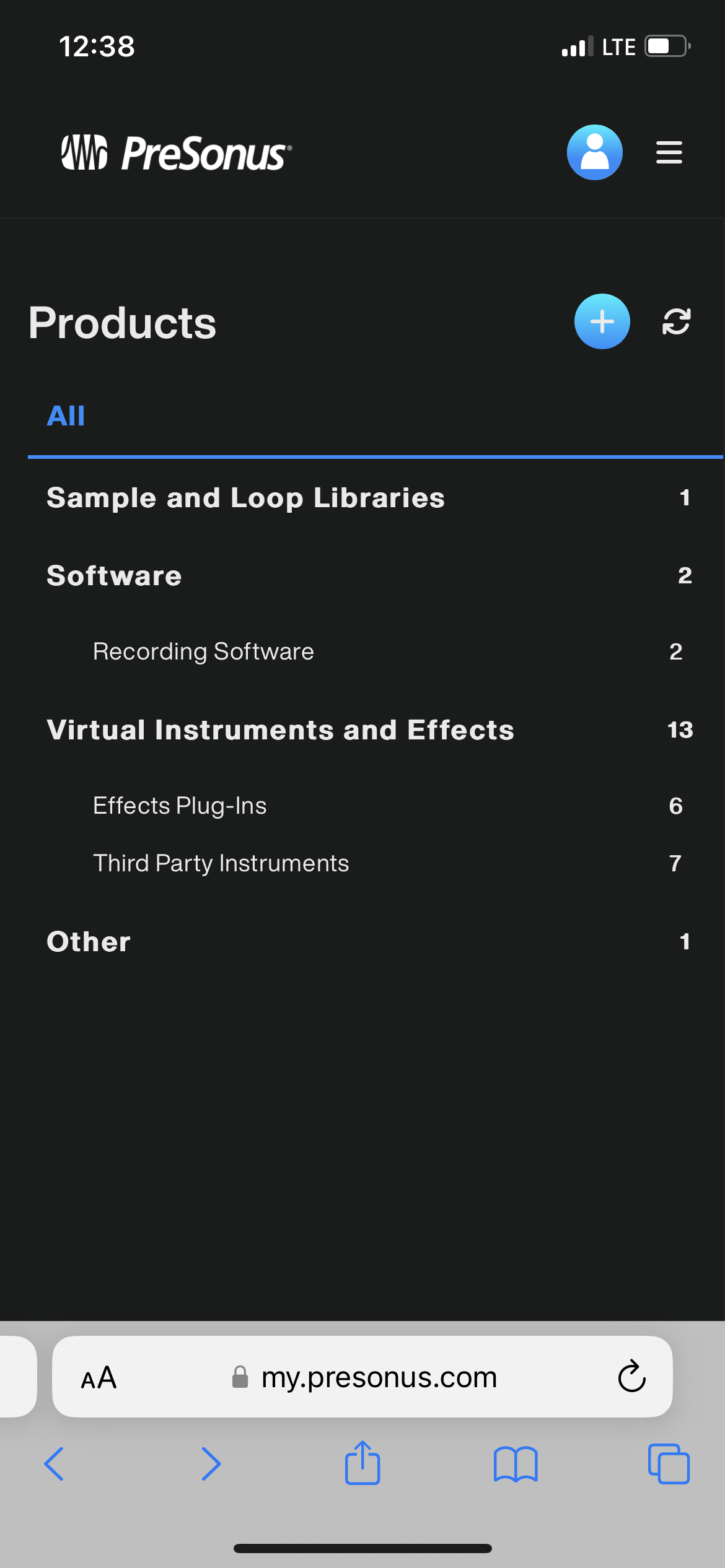Open the AA reader text options
The height and width of the screenshot is (1568, 725).
tap(99, 1377)
